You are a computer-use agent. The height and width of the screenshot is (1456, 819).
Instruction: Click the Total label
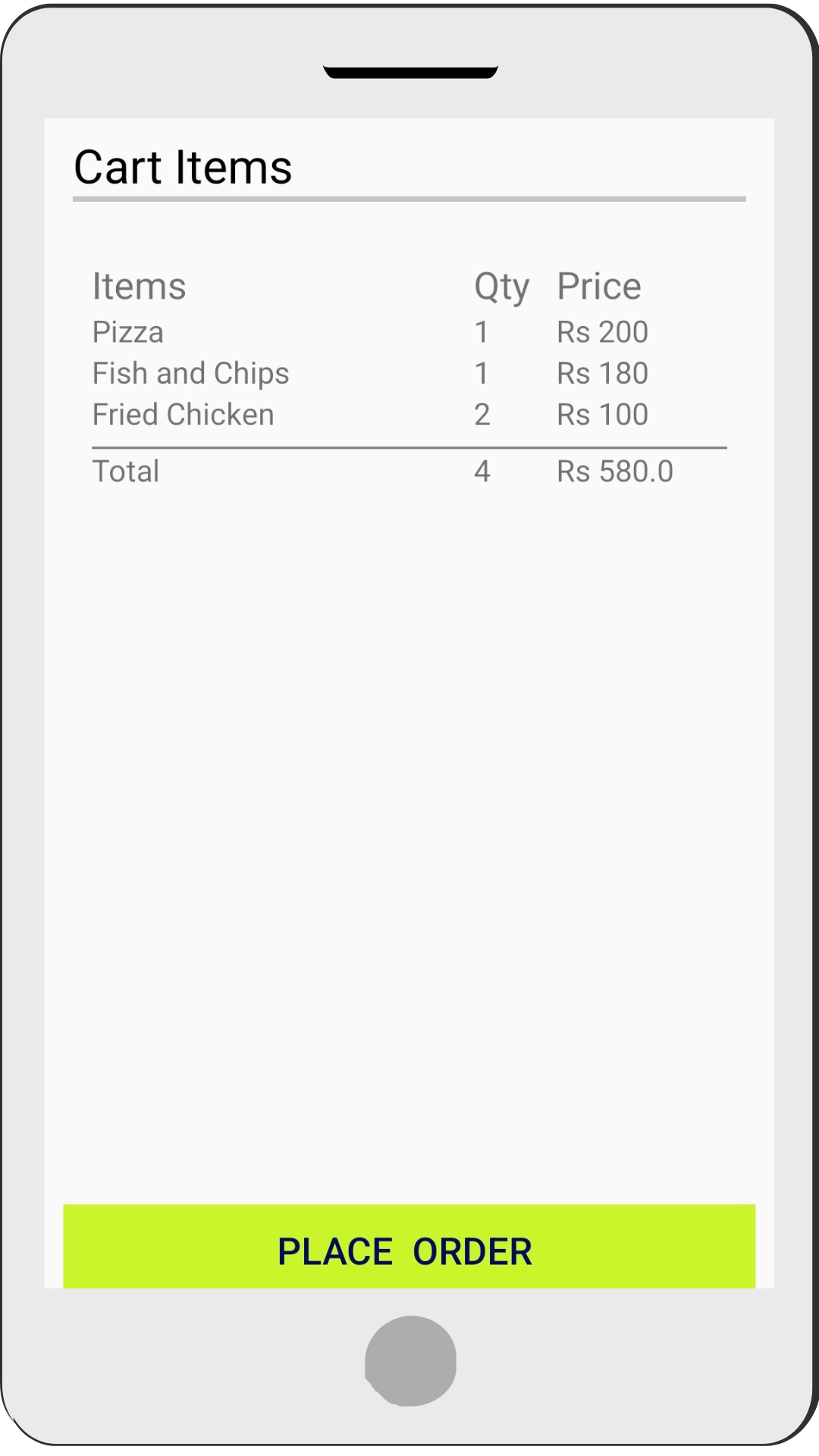[126, 472]
